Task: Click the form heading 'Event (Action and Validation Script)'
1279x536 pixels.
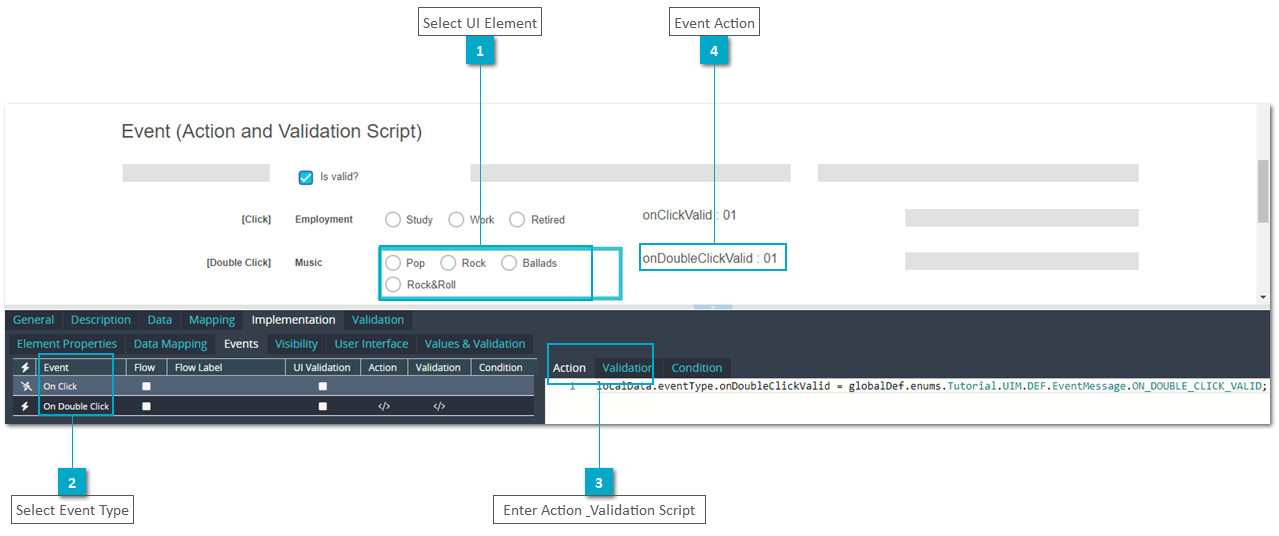Action: point(272,131)
